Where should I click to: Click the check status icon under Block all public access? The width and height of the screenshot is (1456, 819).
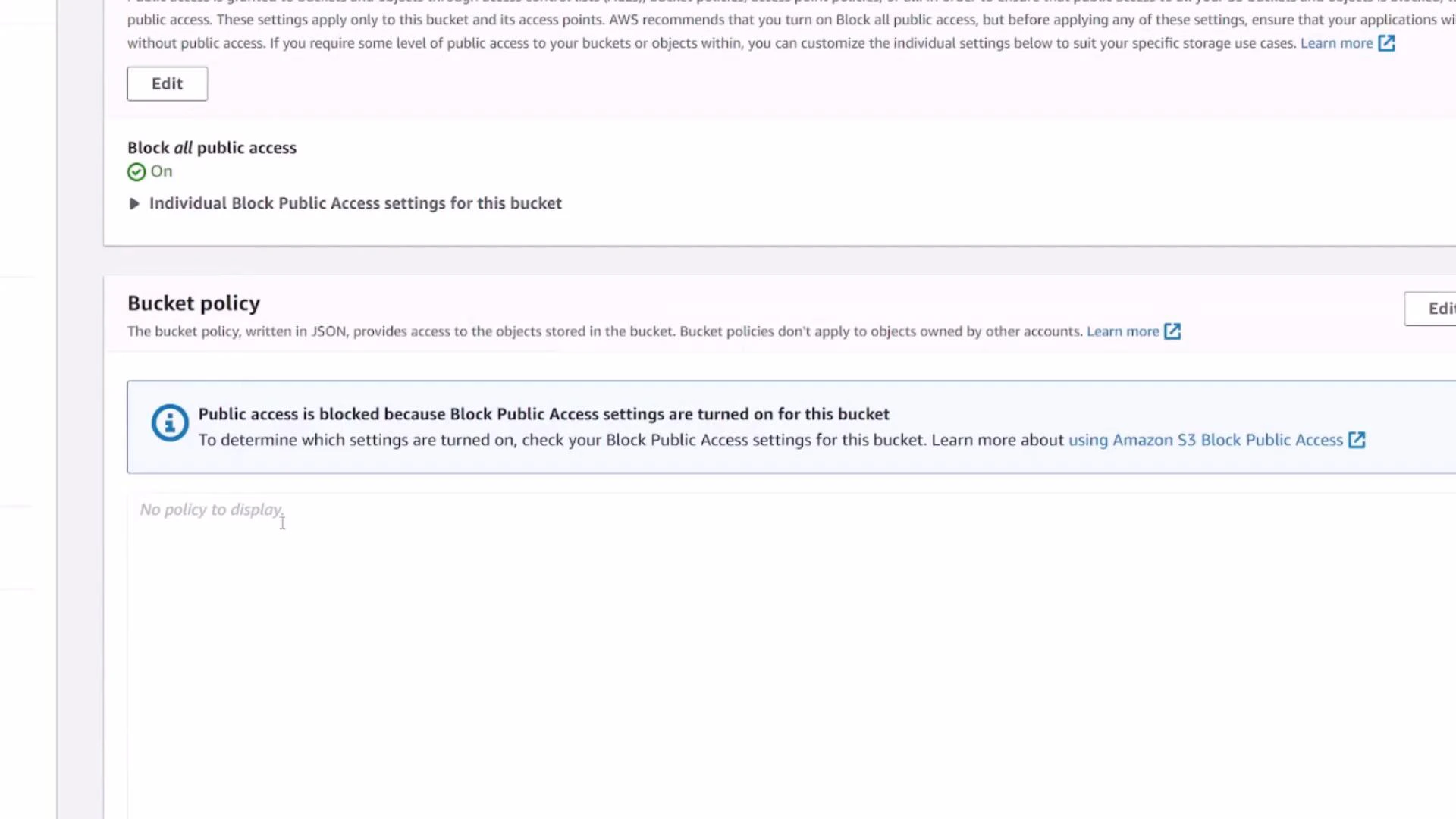coord(136,171)
